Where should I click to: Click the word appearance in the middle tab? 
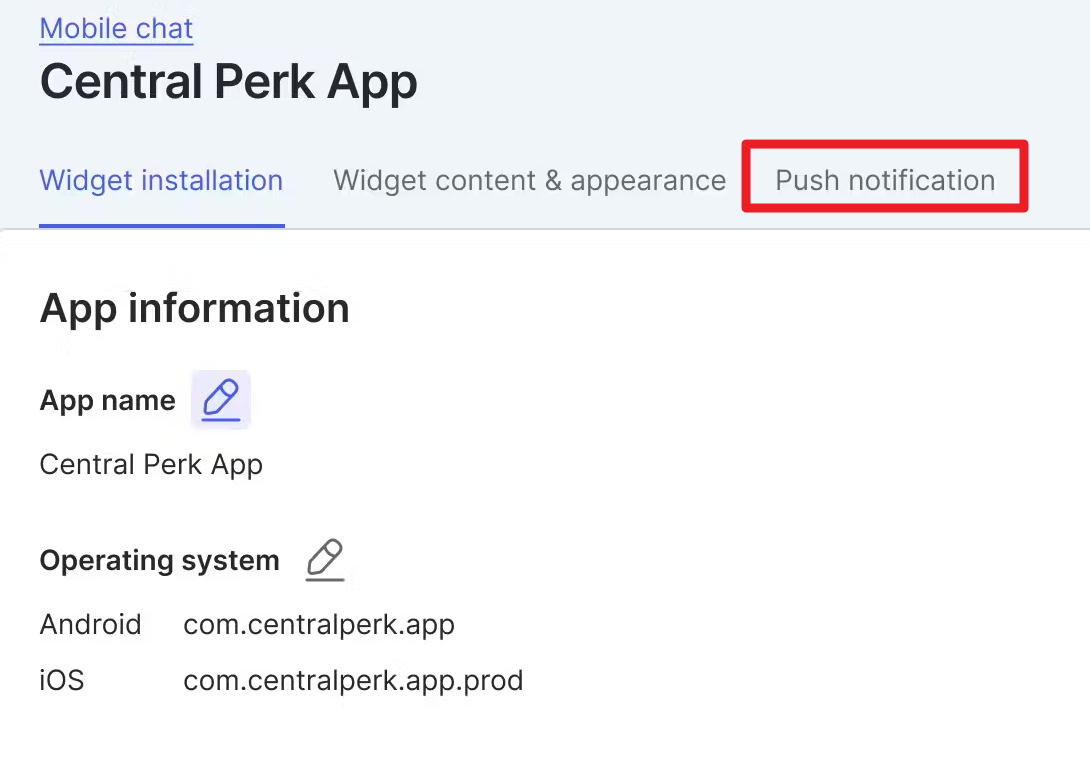point(648,181)
